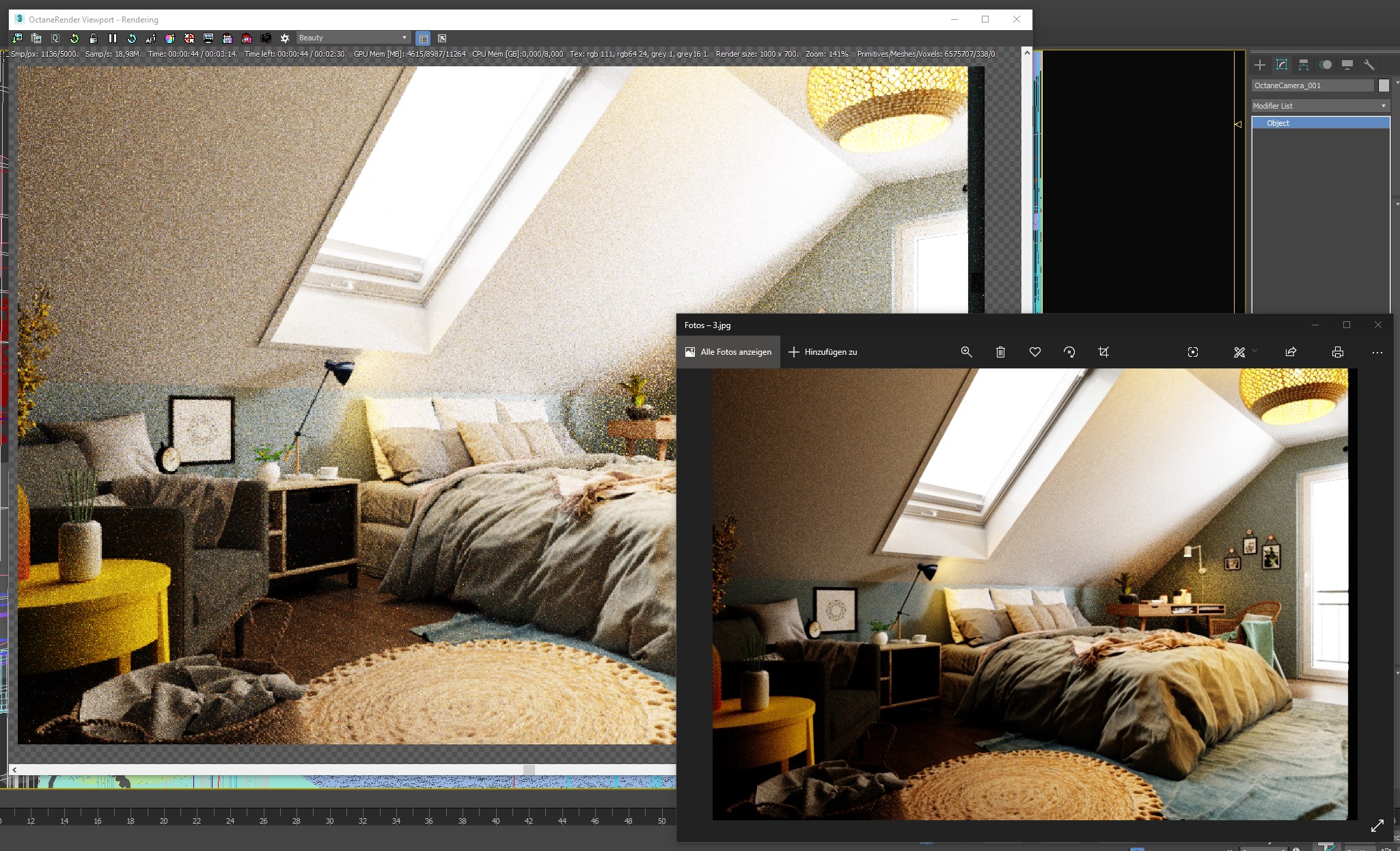Click the lock viewport padlock icon
Screen dimensions: 1400x851
pos(94,38)
